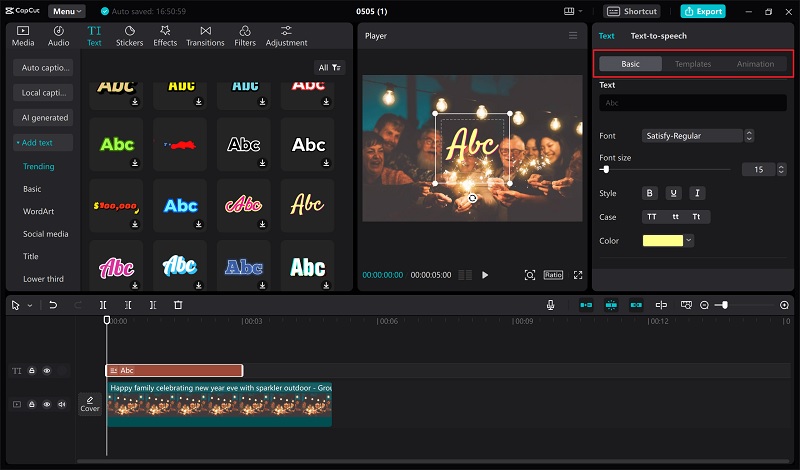Select the Animation tab
800x470 pixels.
(755, 64)
